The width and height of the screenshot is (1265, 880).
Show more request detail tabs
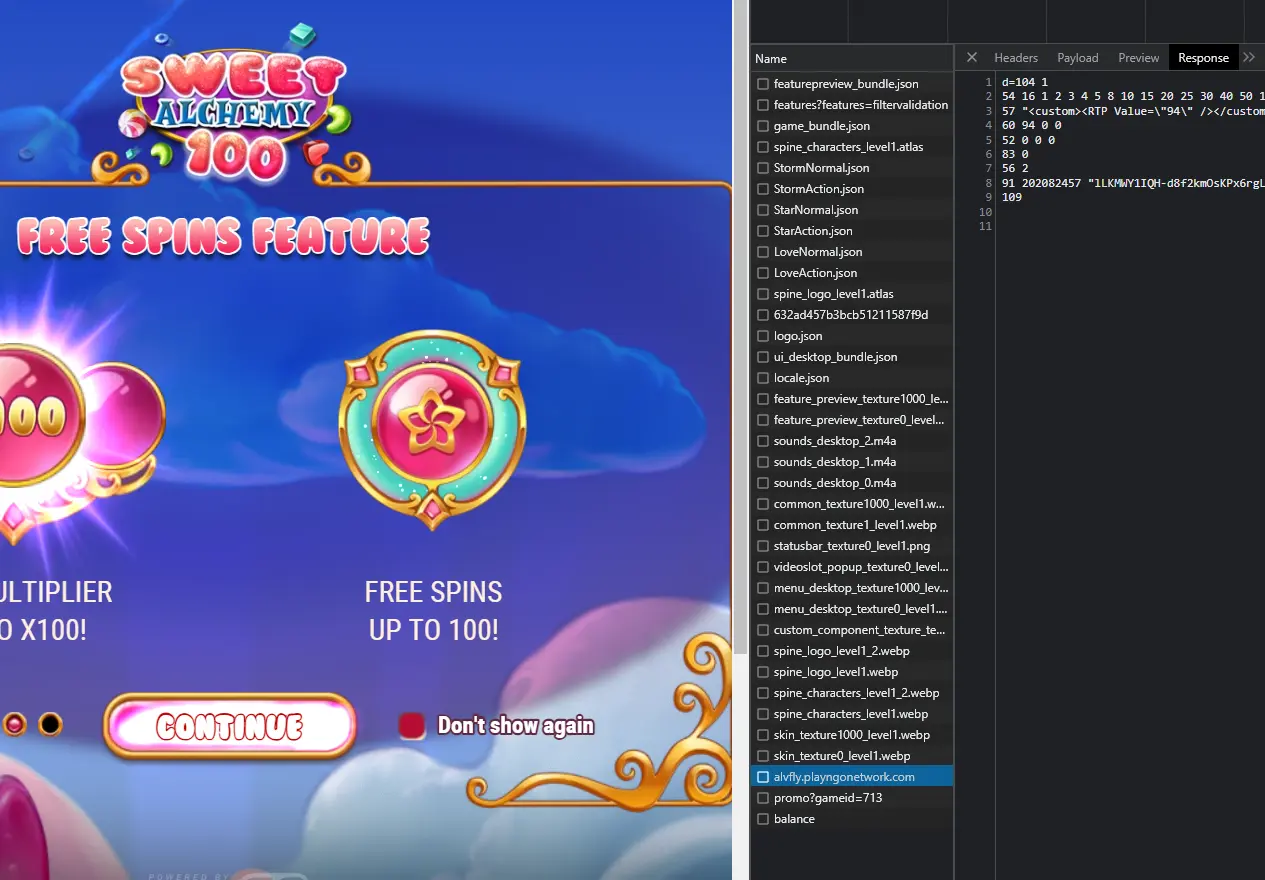click(1249, 58)
